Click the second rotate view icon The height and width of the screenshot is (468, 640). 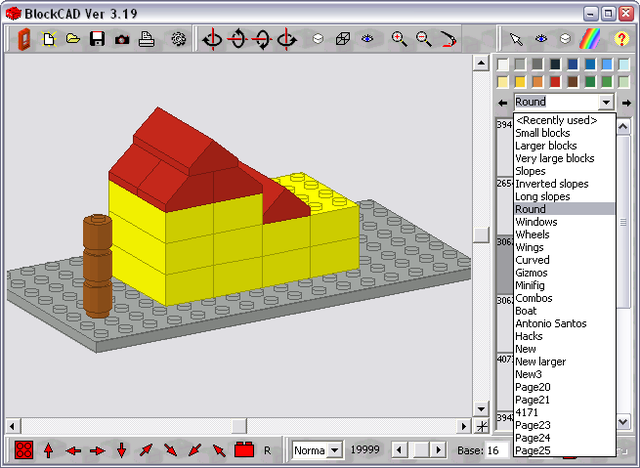tap(238, 39)
